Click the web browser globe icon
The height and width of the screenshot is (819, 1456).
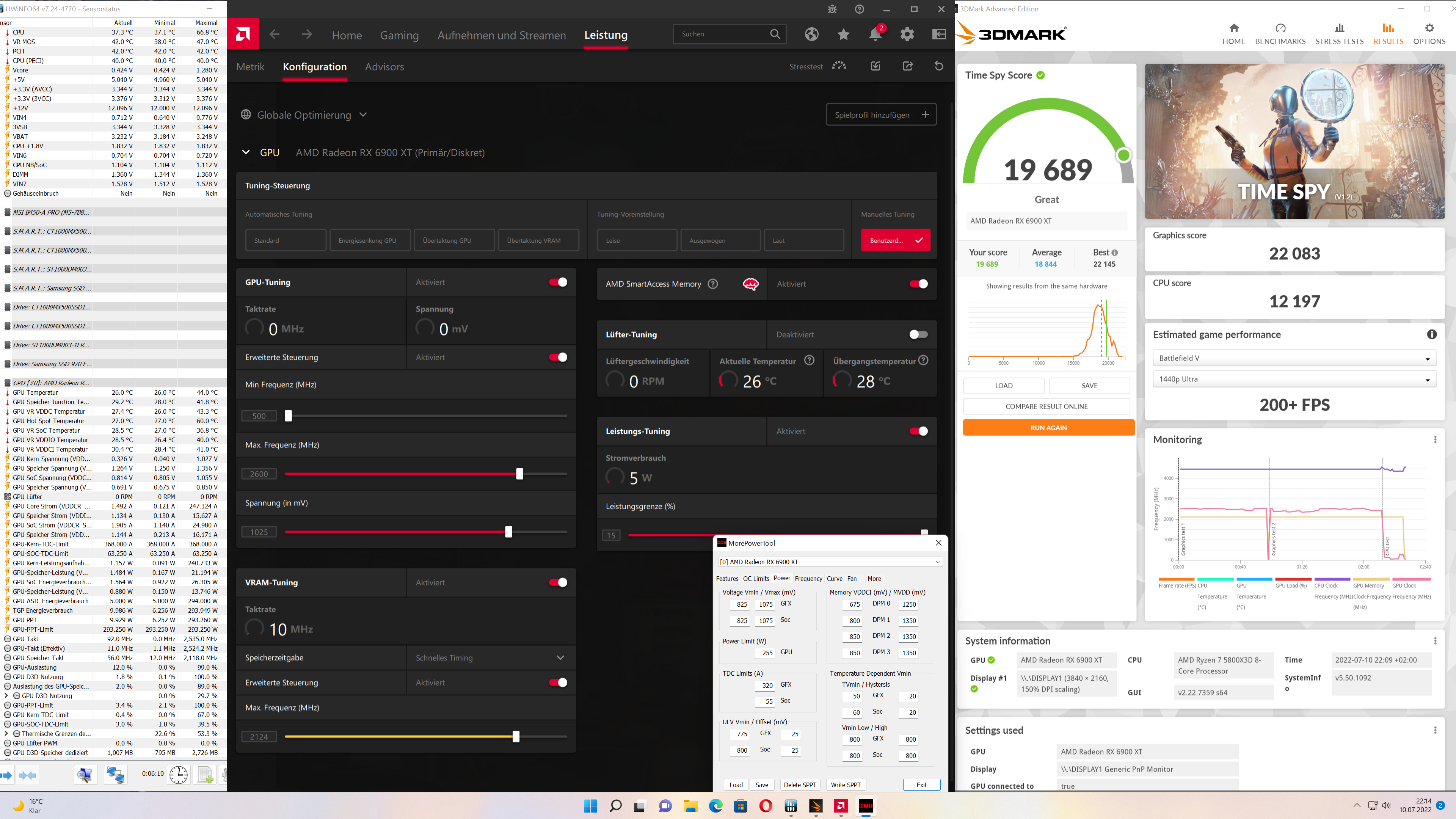coord(812,35)
